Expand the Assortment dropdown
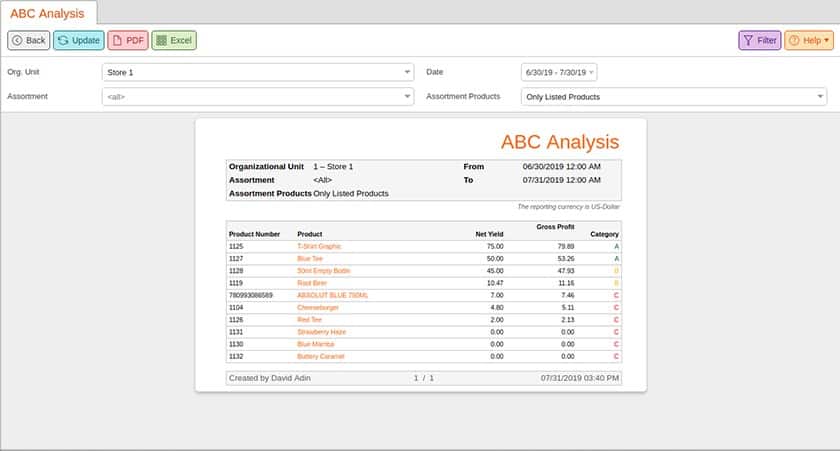Viewport: 840px width, 451px height. point(258,97)
